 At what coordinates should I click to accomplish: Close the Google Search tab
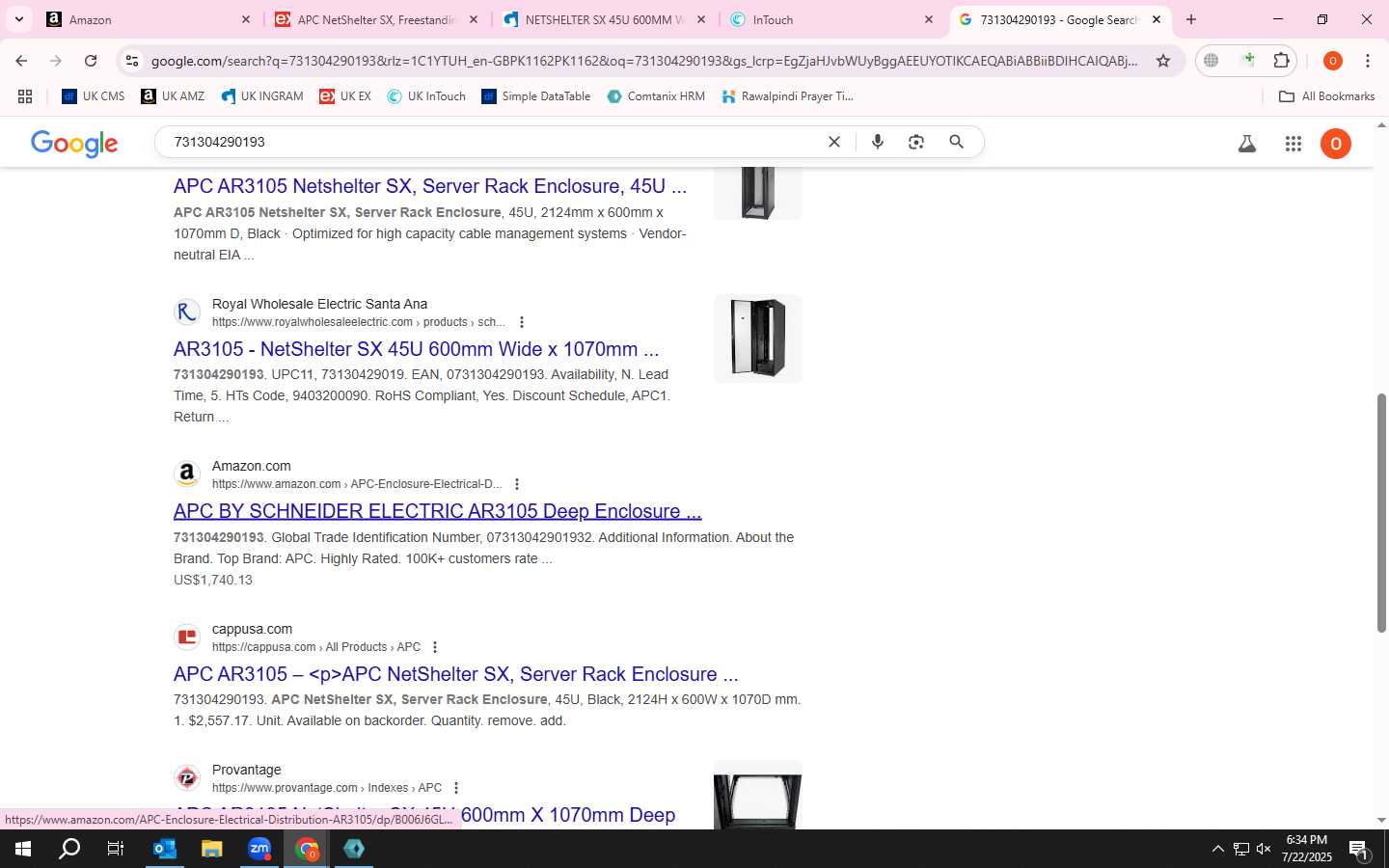(x=1157, y=19)
